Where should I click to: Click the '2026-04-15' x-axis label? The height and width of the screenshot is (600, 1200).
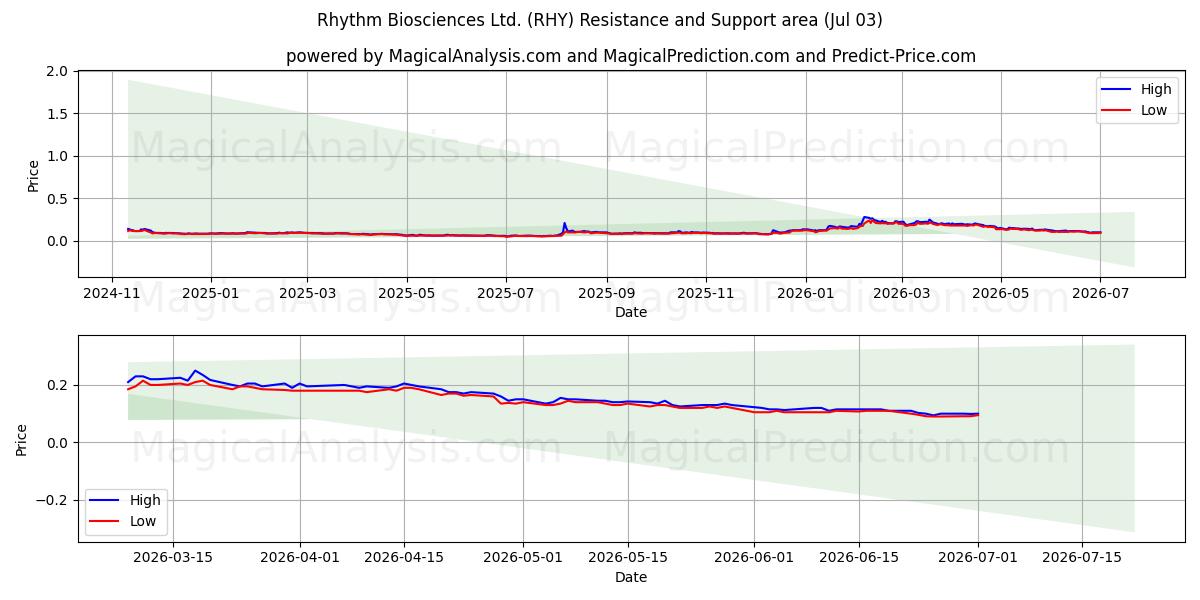(x=404, y=558)
